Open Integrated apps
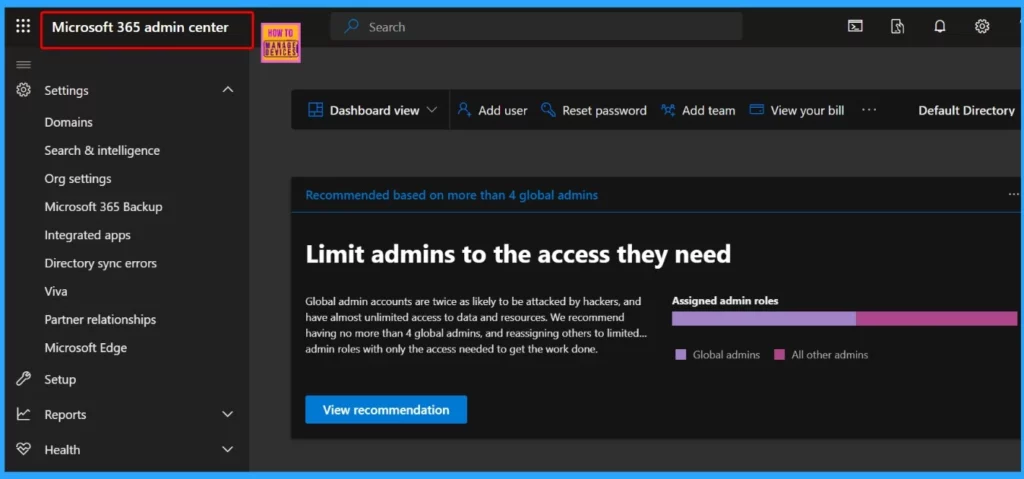 (88, 235)
